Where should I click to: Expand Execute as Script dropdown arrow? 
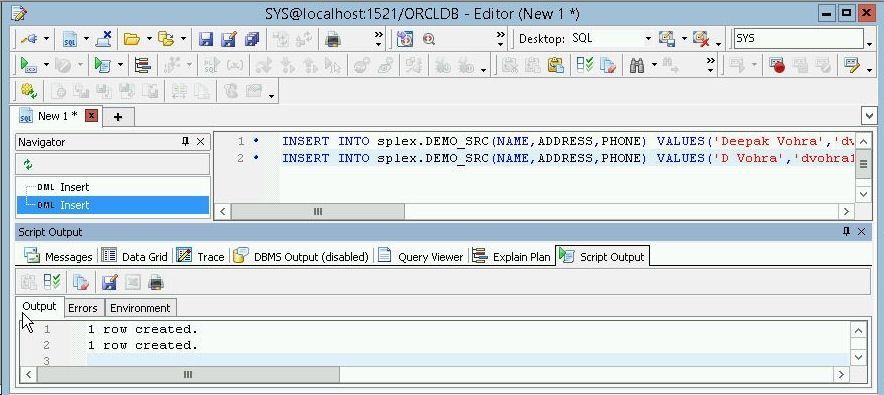tap(120, 65)
